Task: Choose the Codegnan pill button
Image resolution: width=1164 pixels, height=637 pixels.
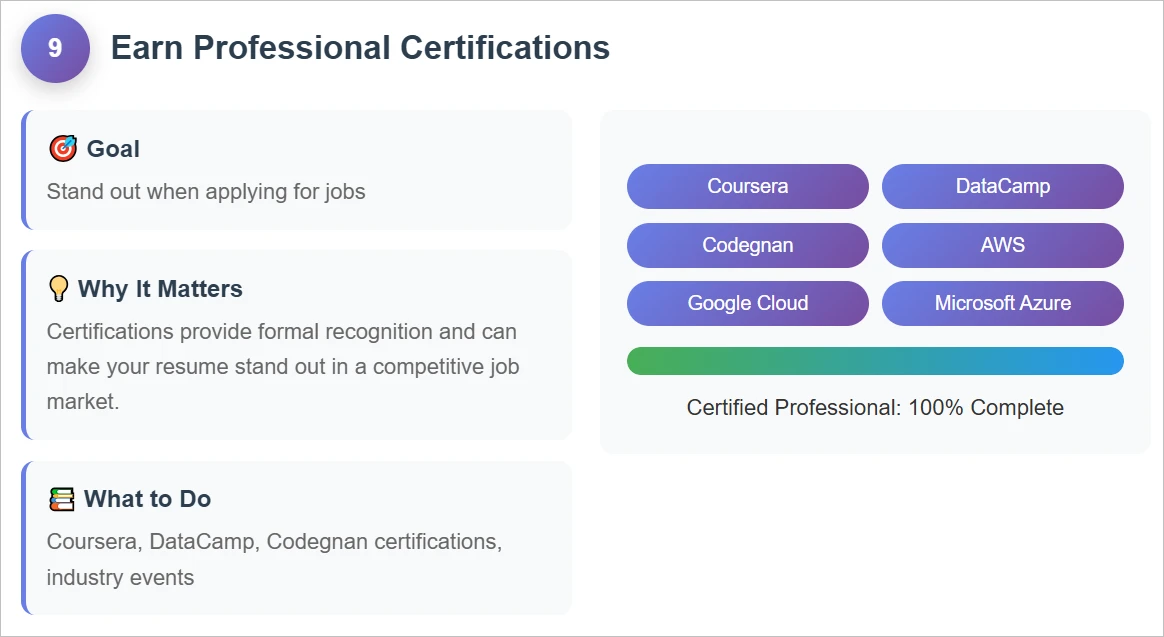Action: tap(748, 245)
